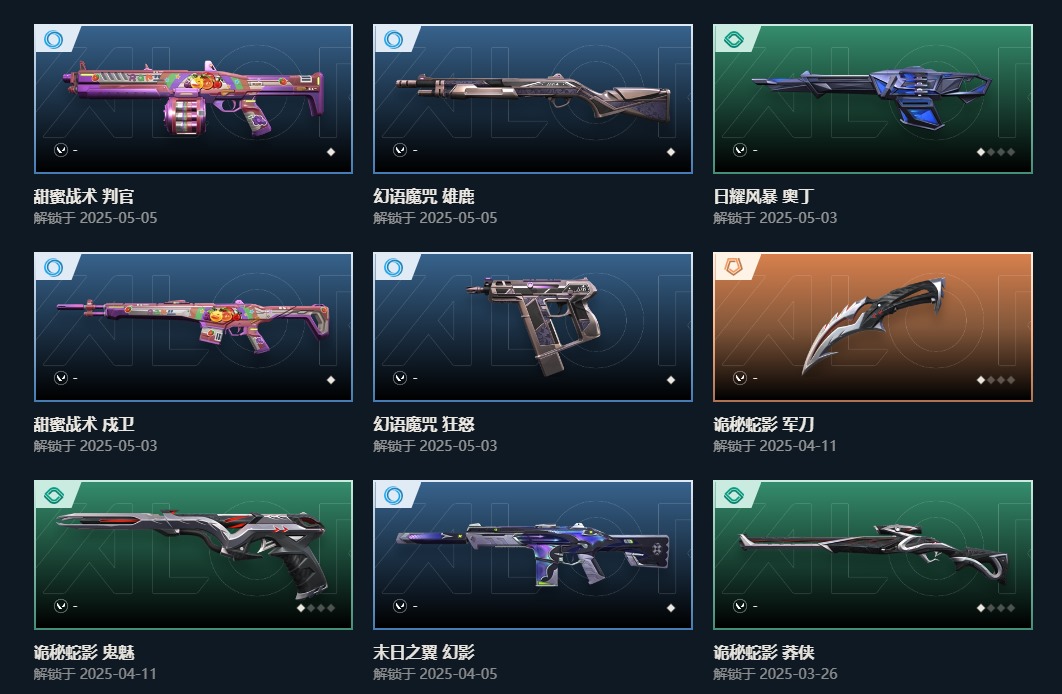Click the 诡秘蛇影 莽侠 title text
This screenshot has height=694, width=1062.
[x=764, y=653]
